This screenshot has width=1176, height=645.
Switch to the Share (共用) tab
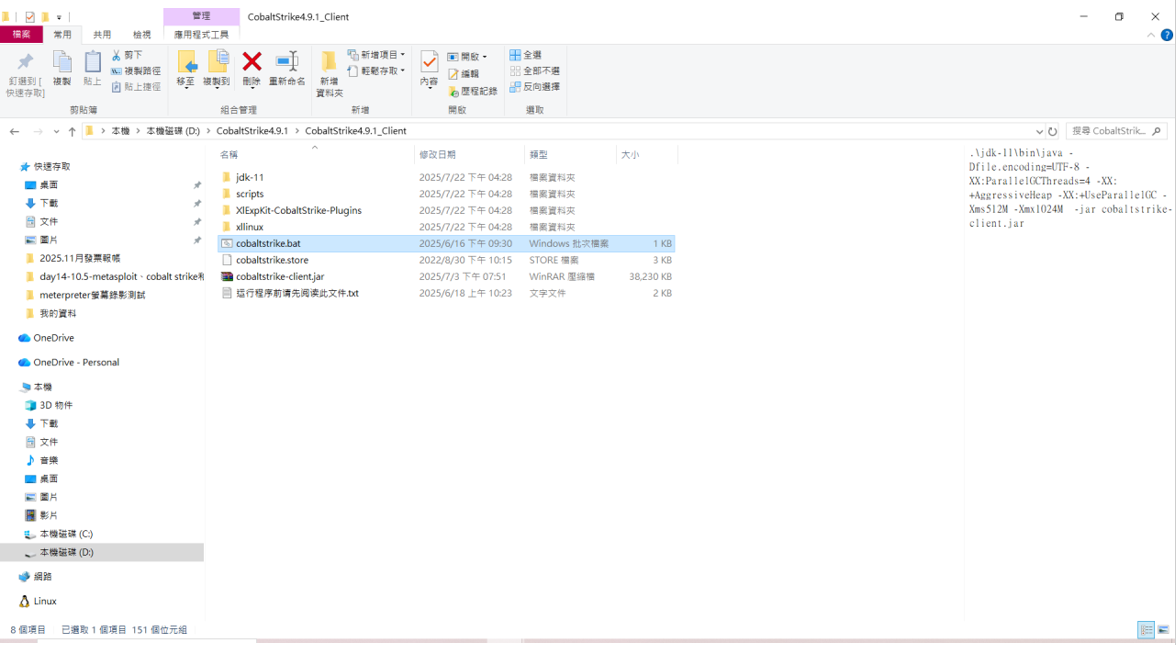pyautogui.click(x=102, y=34)
